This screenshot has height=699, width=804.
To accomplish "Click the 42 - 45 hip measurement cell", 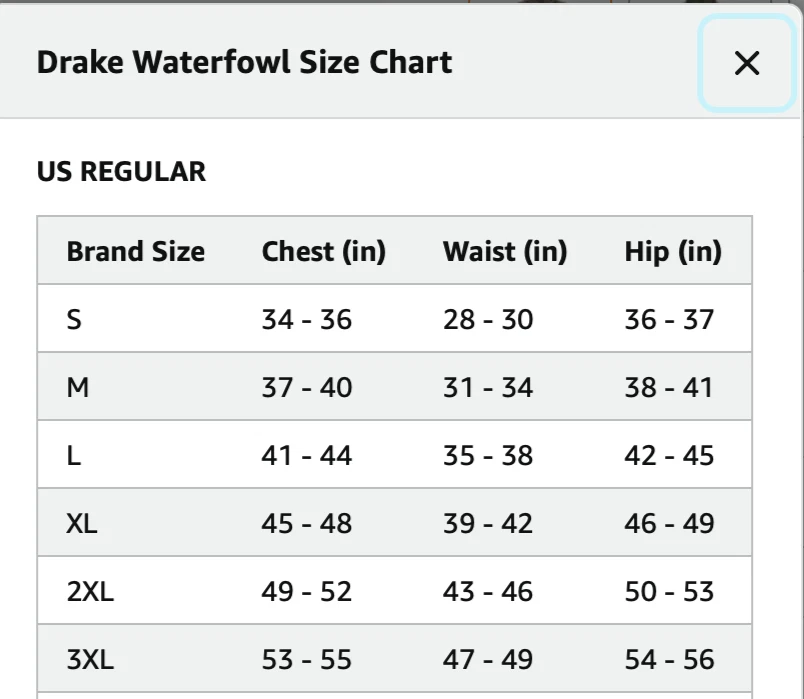I will (667, 455).
